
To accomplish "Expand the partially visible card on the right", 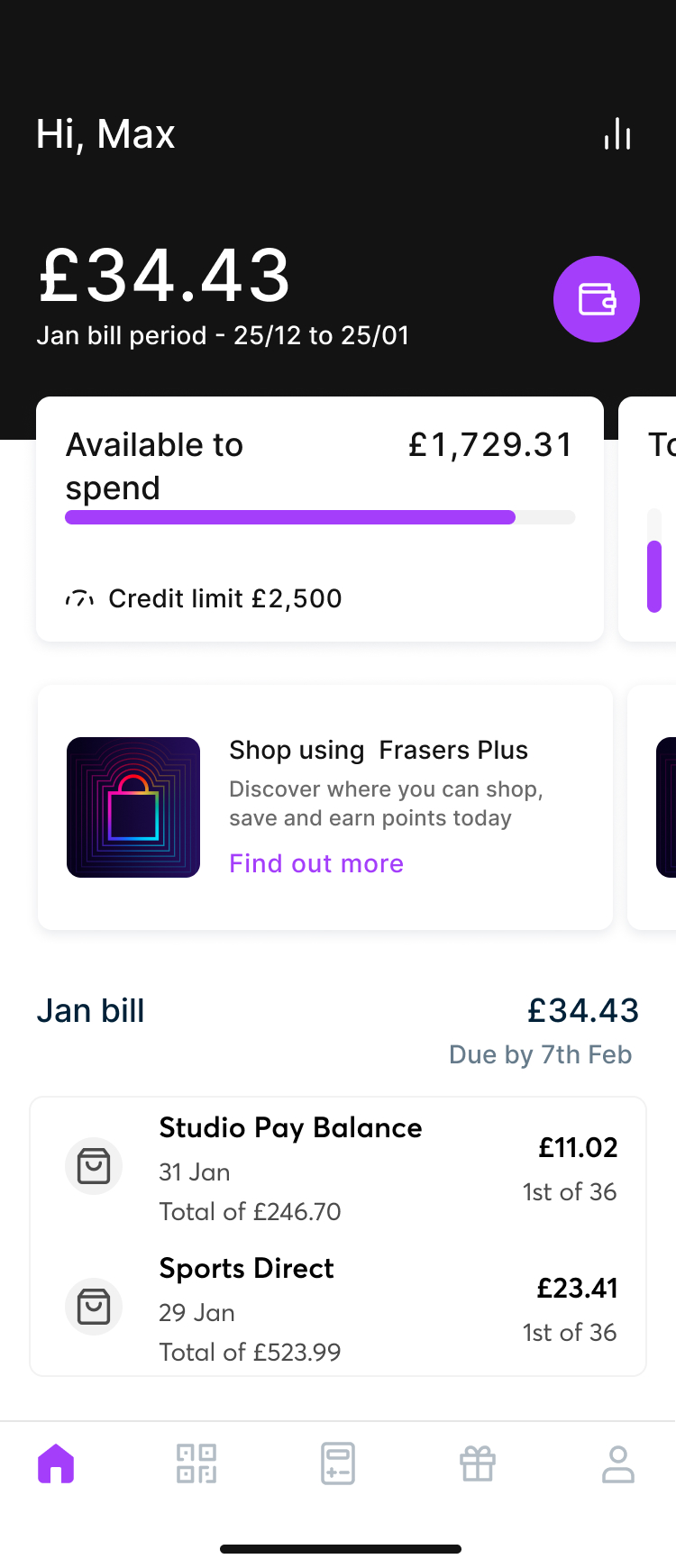I will click(651, 518).
